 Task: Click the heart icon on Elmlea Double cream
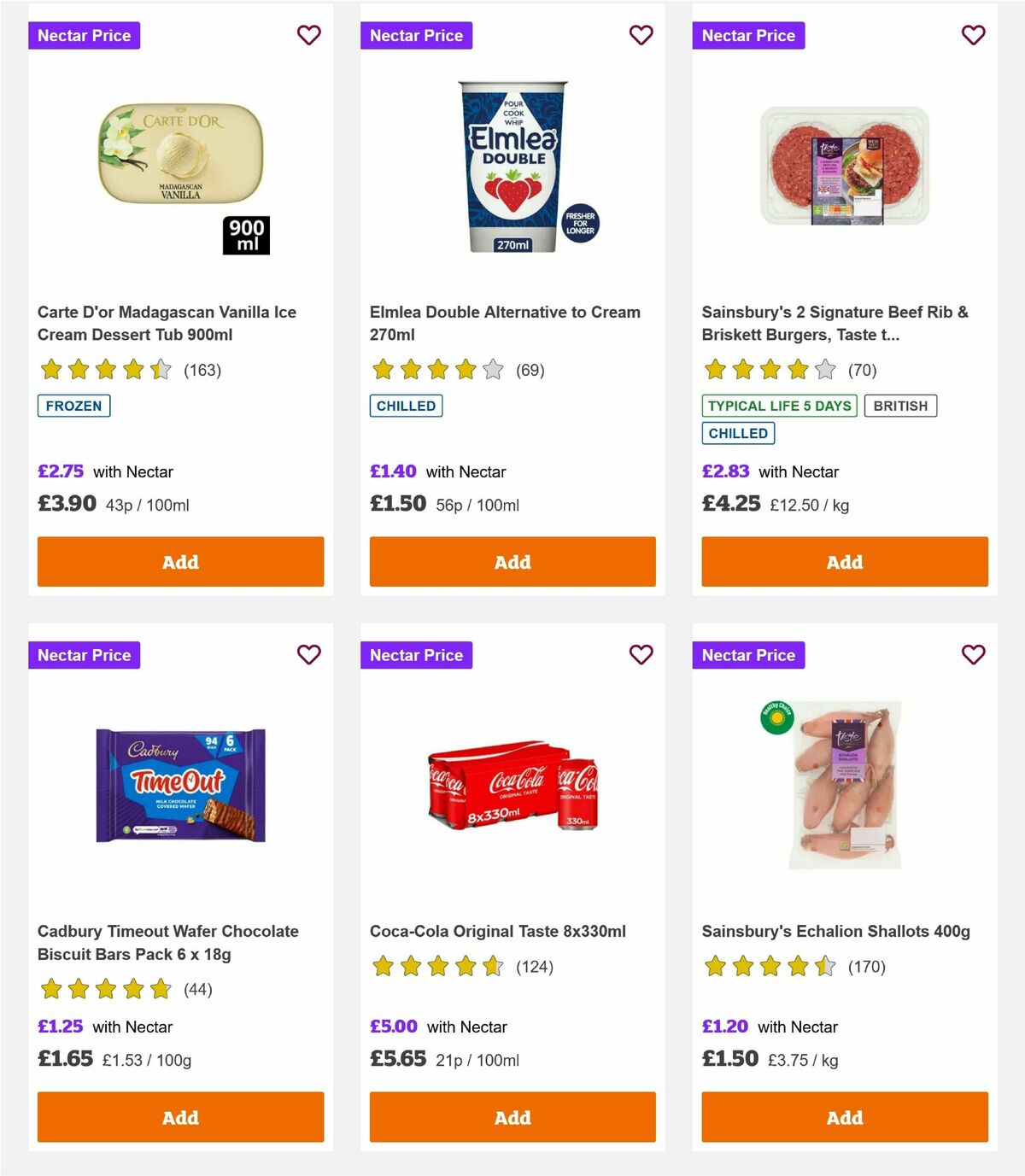[641, 35]
